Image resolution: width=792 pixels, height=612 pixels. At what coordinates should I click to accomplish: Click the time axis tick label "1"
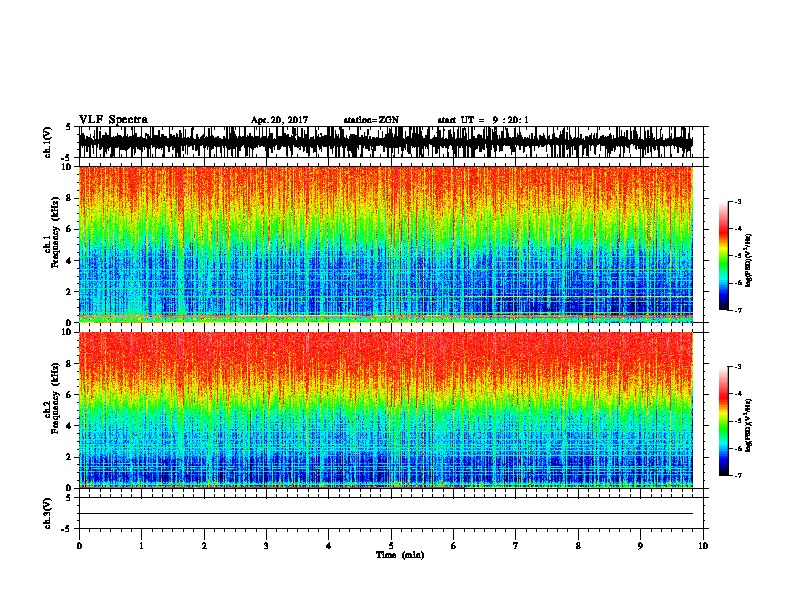click(141, 546)
